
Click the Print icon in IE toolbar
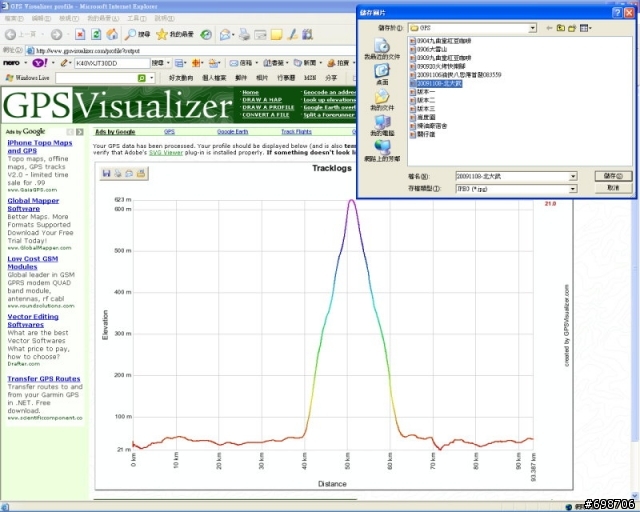[x=244, y=35]
